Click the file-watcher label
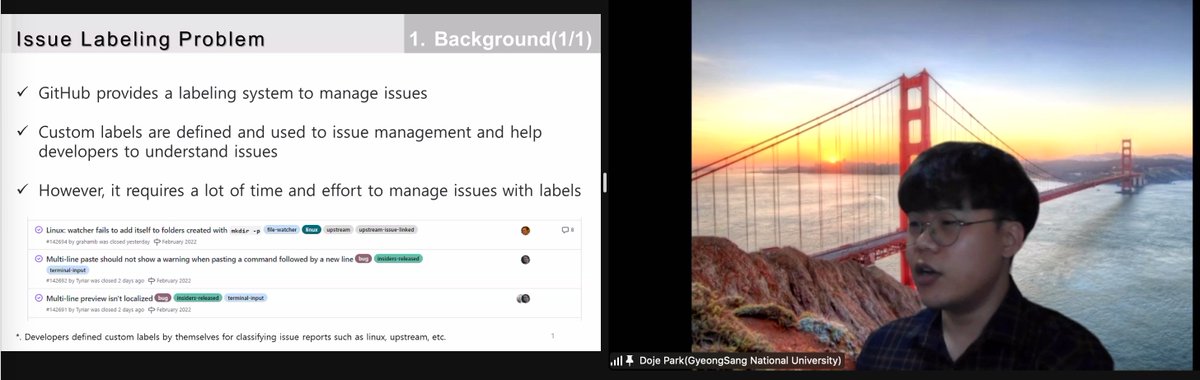Screen dimensions: 1200x380 tap(281, 230)
